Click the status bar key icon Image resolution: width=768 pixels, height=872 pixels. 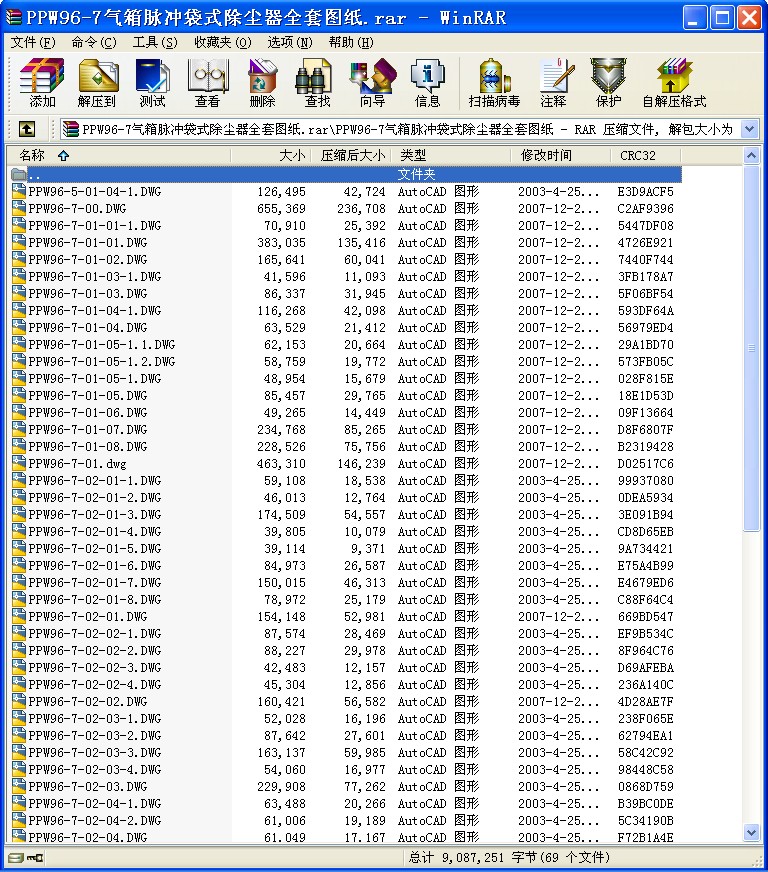click(x=35, y=858)
